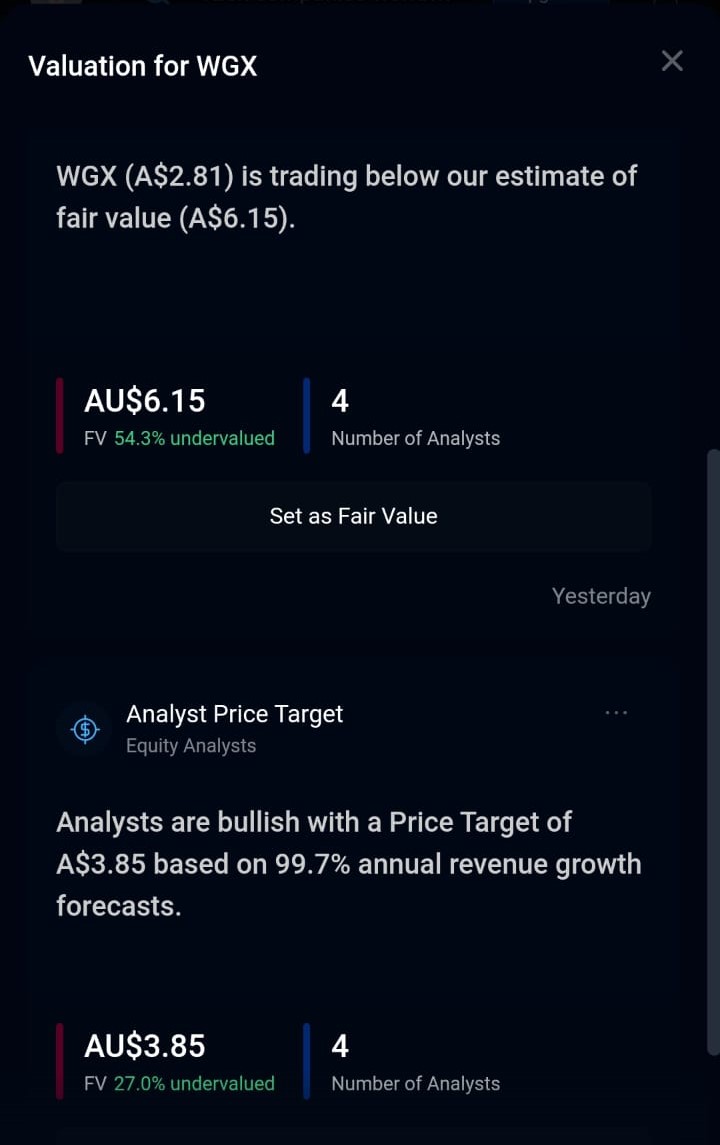
Task: Click the Yesterday timestamp
Action: click(x=601, y=596)
